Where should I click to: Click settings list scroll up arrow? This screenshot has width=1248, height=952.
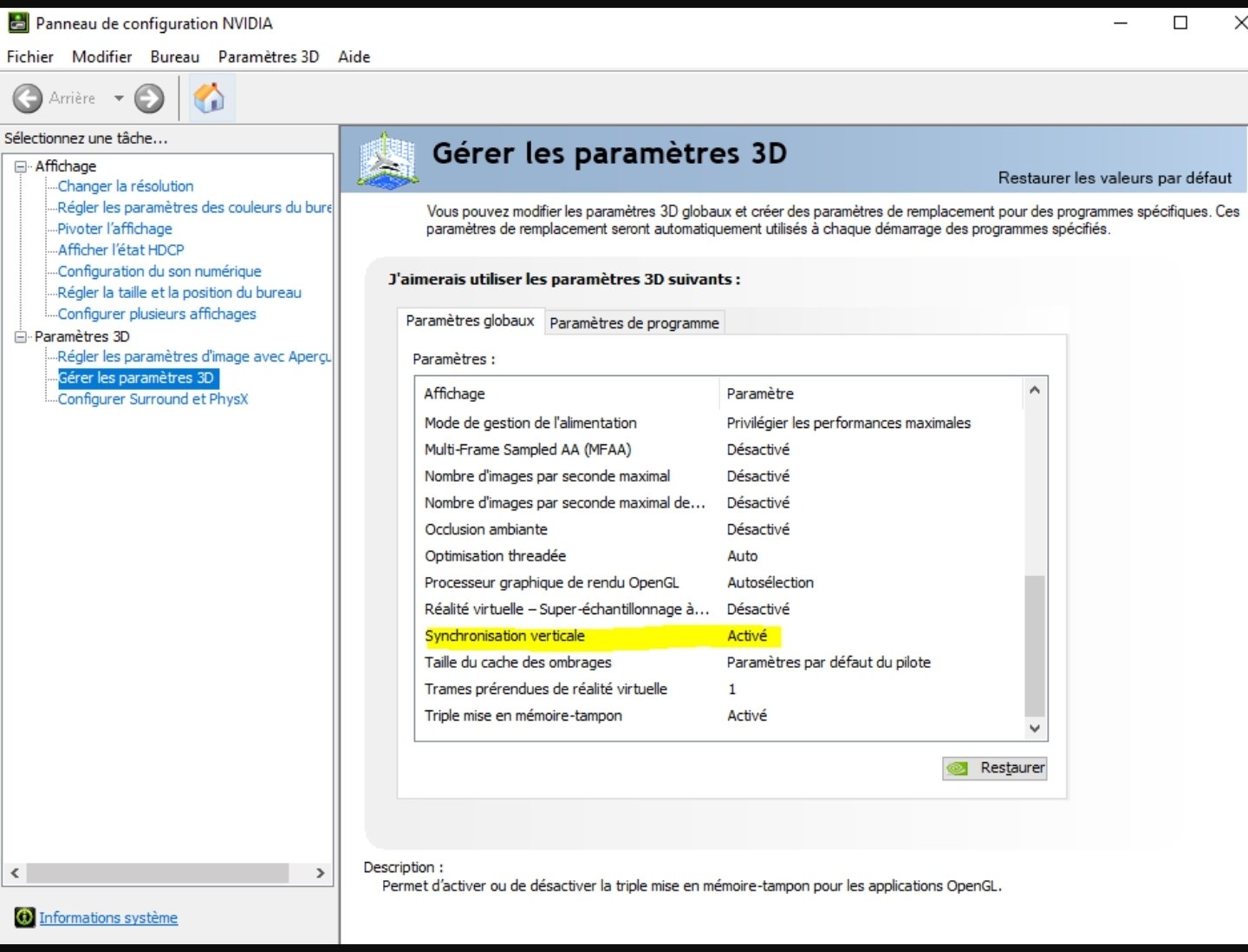[1035, 390]
